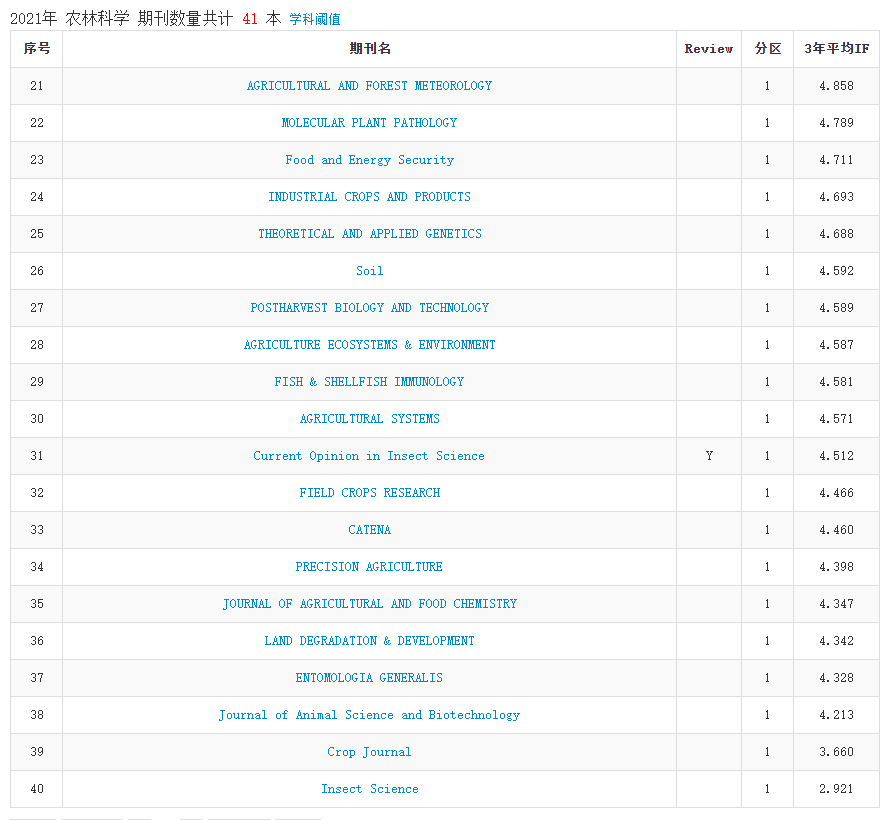Viewport: 886px width, 820px height.
Task: Select the IF value 4.581
Action: point(836,382)
